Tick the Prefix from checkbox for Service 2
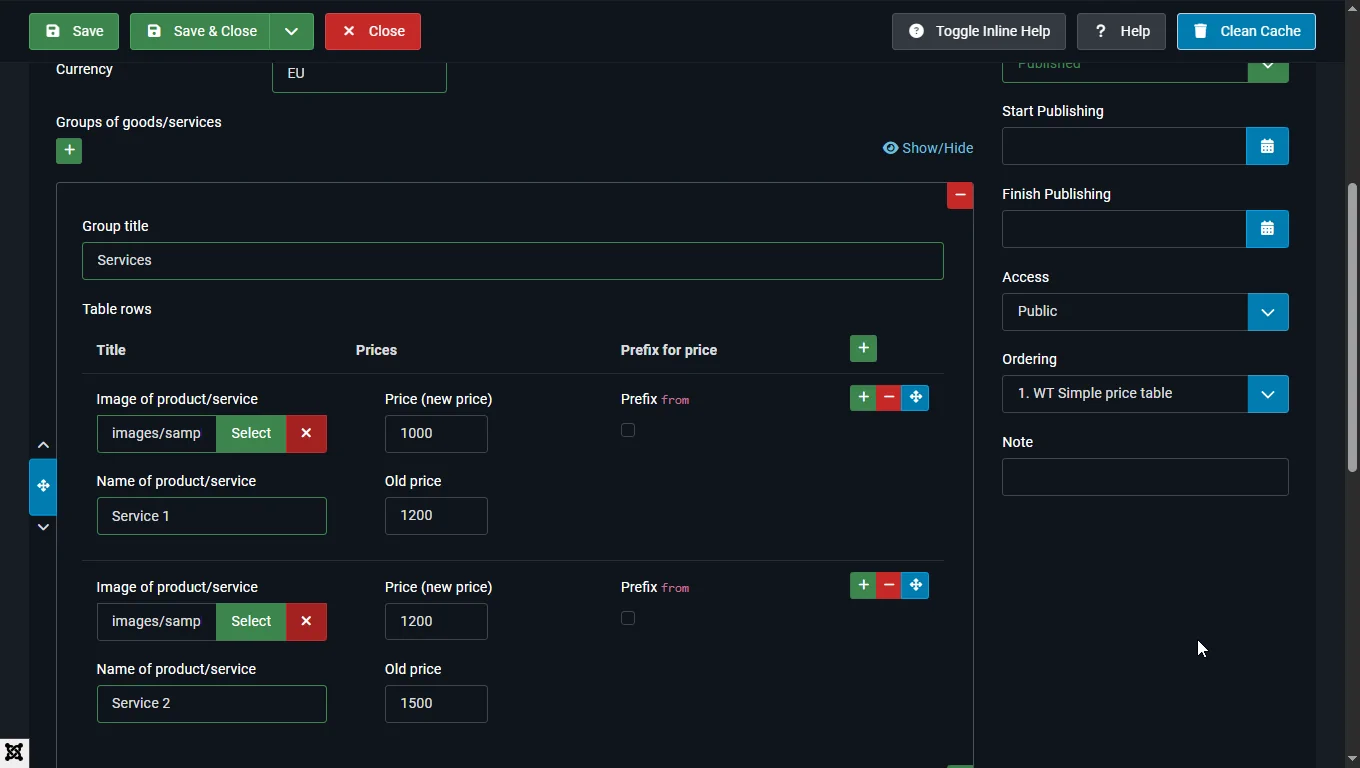The image size is (1360, 768). coord(628,618)
